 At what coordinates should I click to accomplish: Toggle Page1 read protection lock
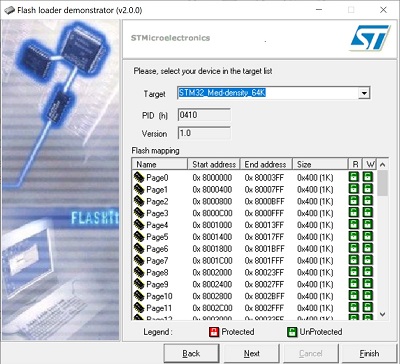(354, 189)
